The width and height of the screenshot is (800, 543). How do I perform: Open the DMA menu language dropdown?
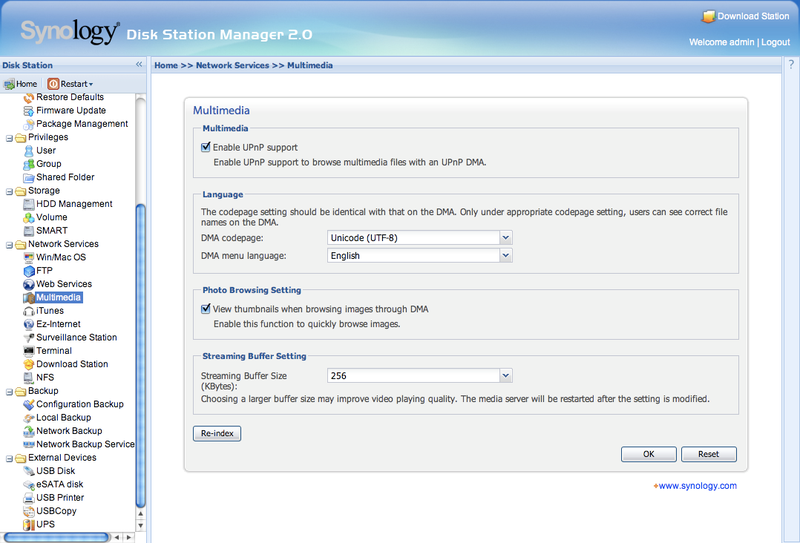506,255
